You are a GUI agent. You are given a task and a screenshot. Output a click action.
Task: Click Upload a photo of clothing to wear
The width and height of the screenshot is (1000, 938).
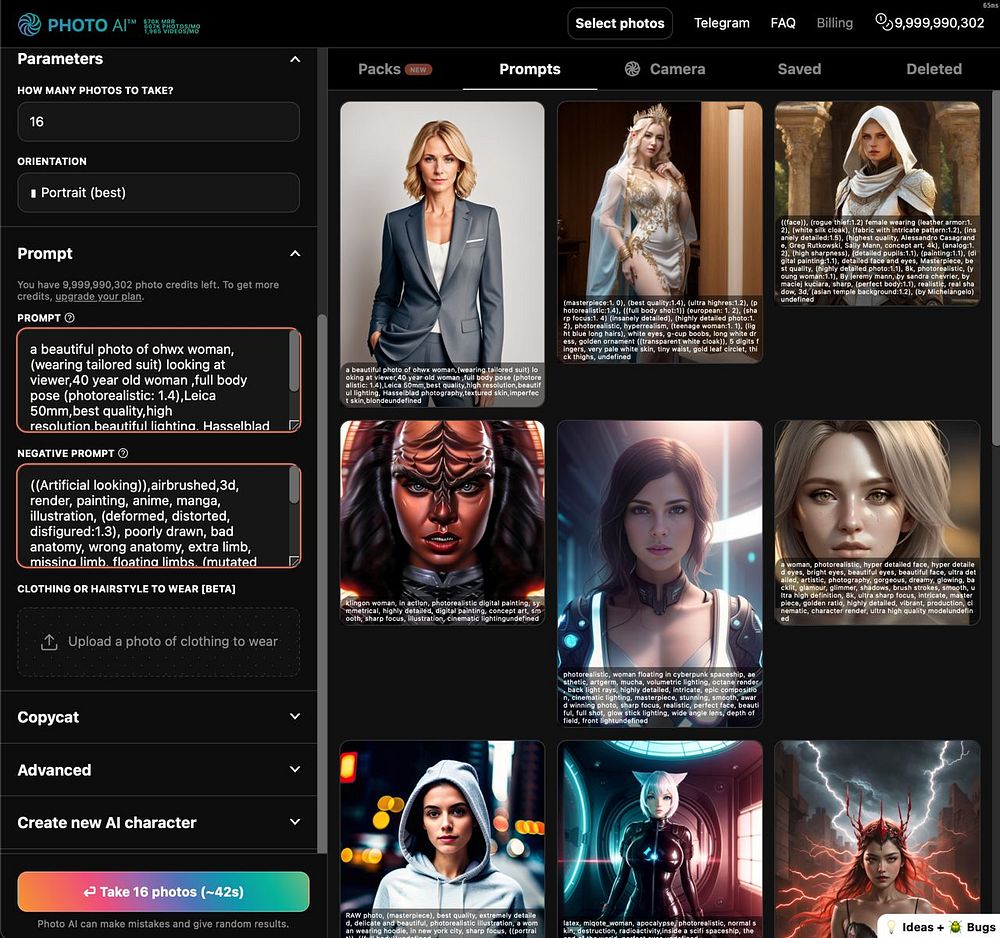[158, 641]
